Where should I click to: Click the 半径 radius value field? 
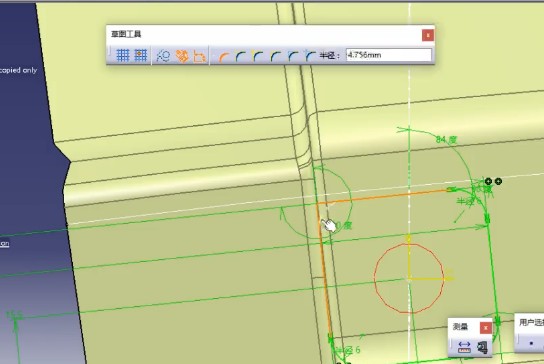[389, 55]
